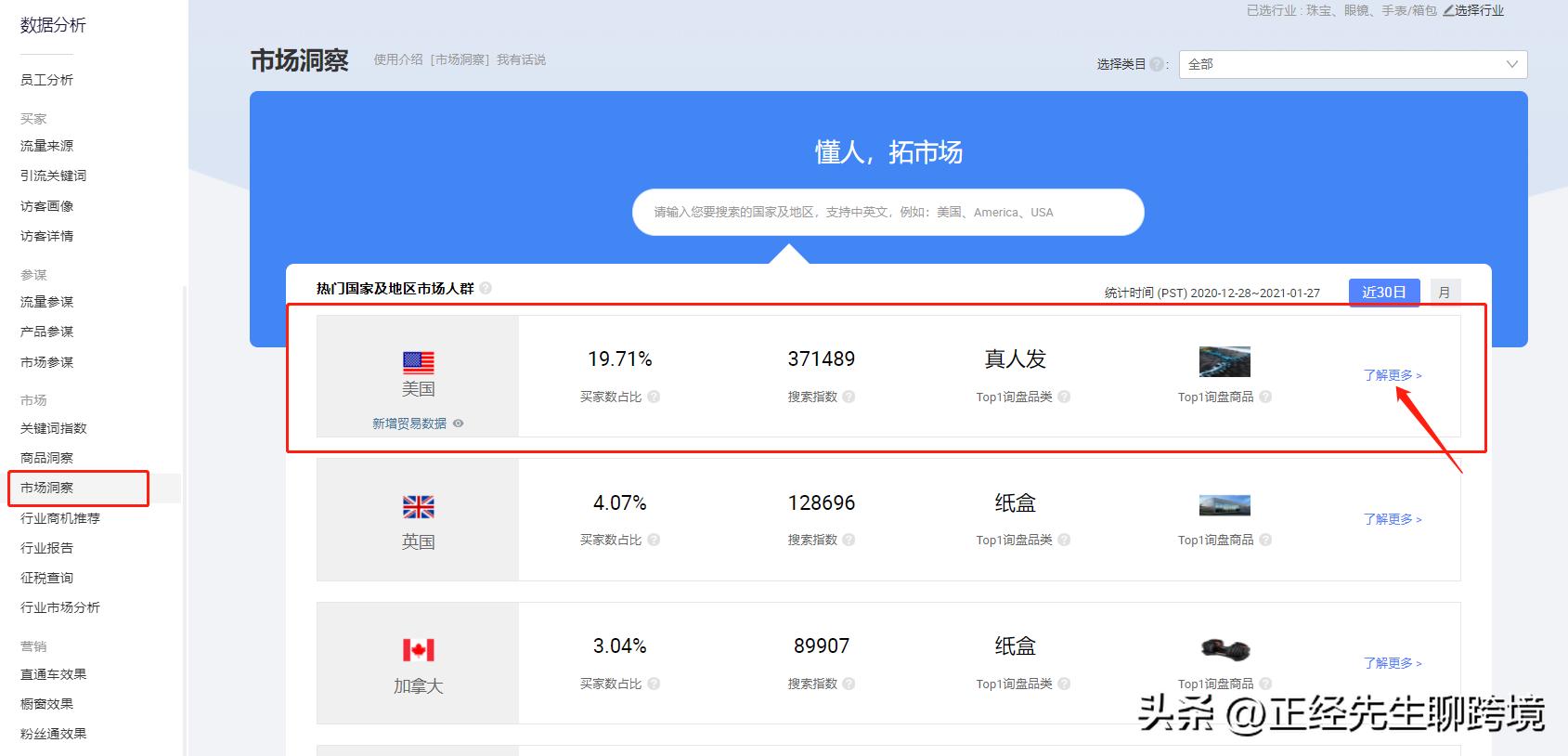The height and width of the screenshot is (756, 1568).
Task: Click the help icon for 美国 搜索指数
Action: 849,397
